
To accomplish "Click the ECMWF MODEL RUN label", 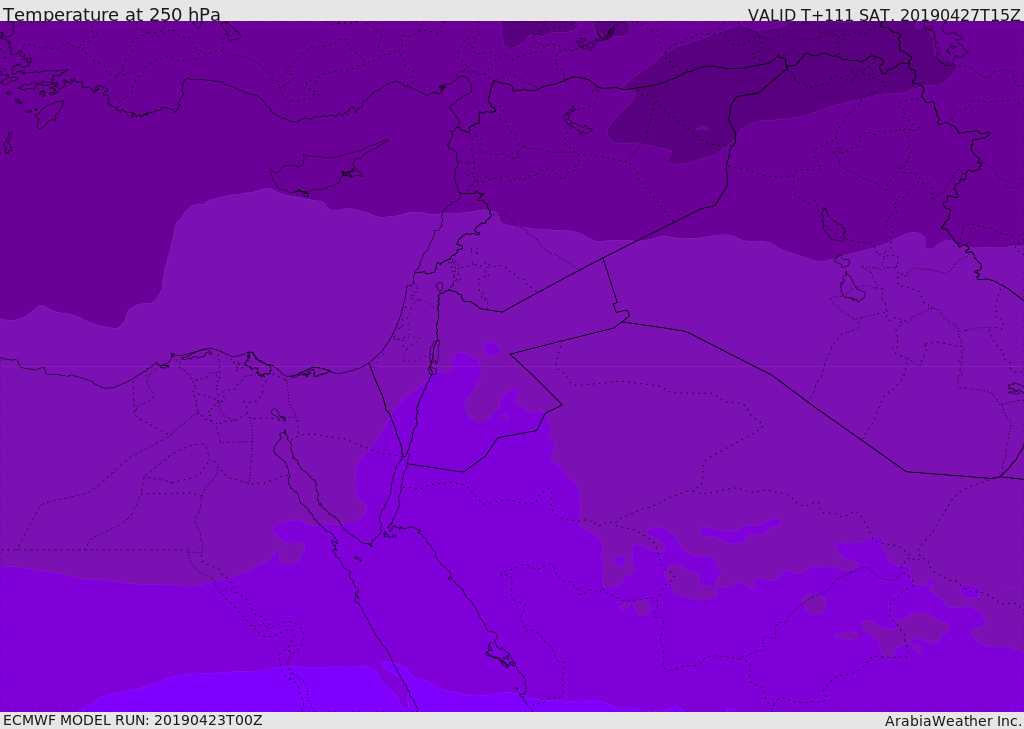I will (x=132, y=720).
